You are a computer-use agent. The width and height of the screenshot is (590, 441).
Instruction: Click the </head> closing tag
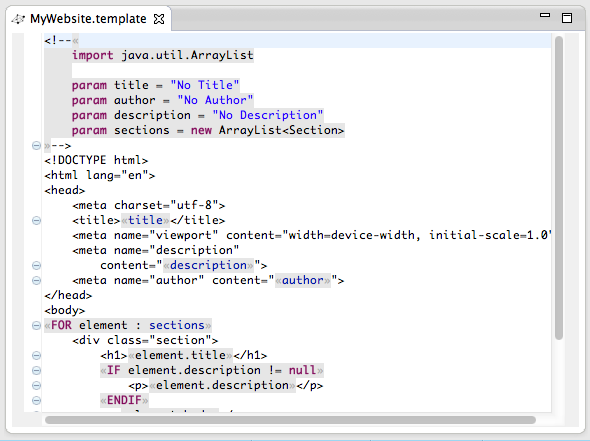point(68,295)
